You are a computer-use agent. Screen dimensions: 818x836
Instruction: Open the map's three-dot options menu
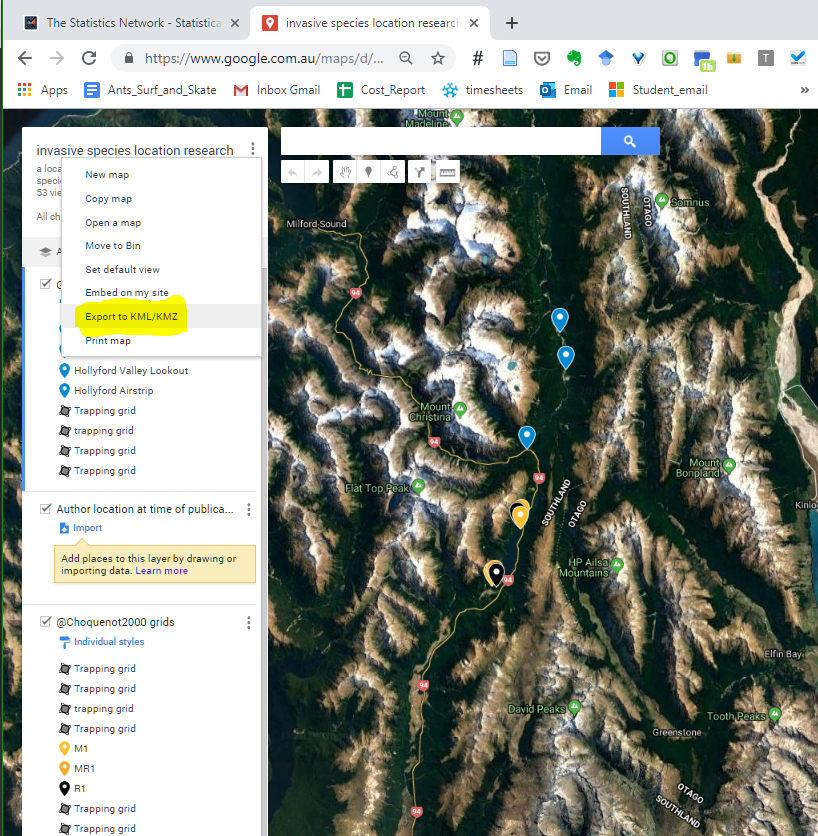pos(252,148)
